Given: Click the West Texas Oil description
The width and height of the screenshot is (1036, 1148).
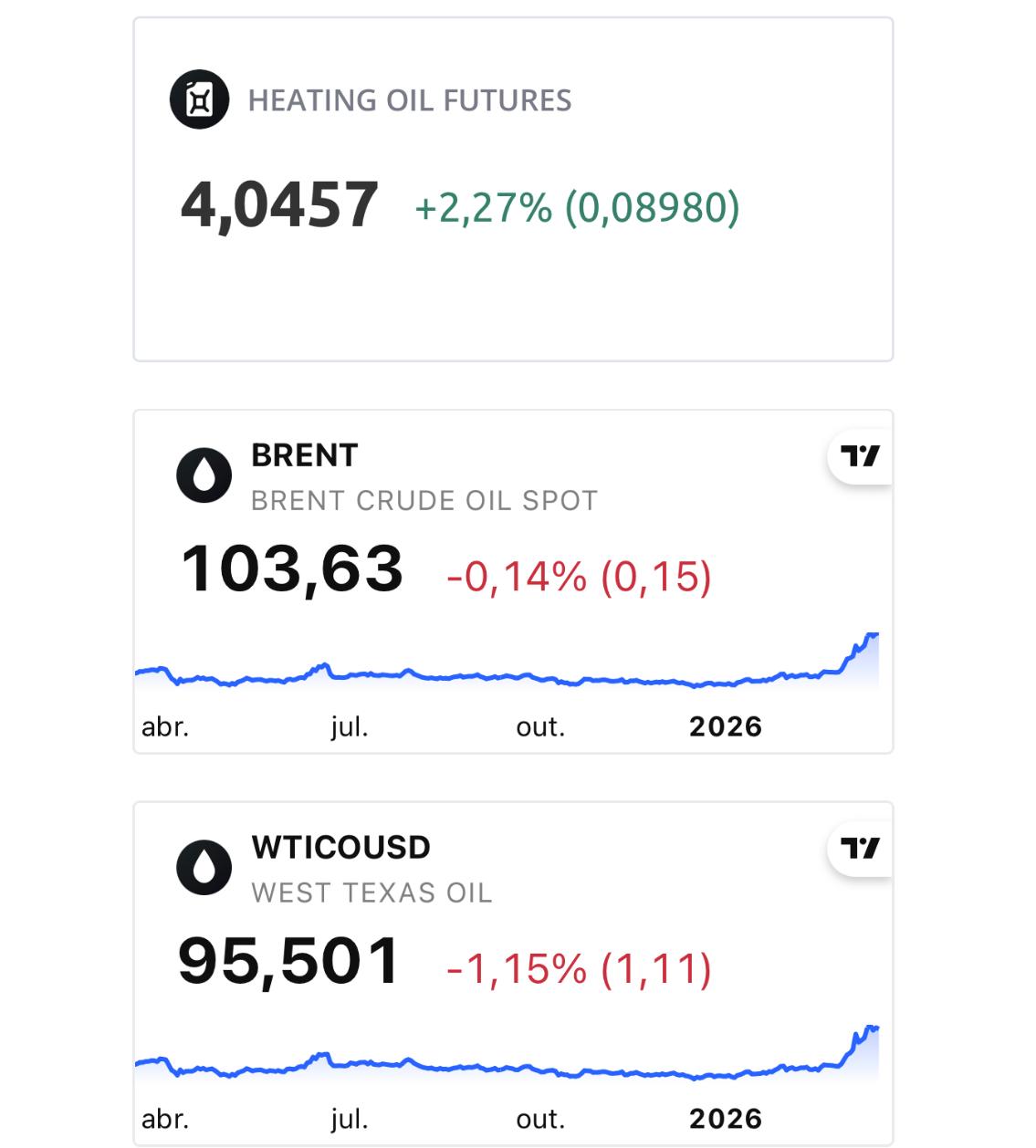Looking at the screenshot, I should pos(371,892).
